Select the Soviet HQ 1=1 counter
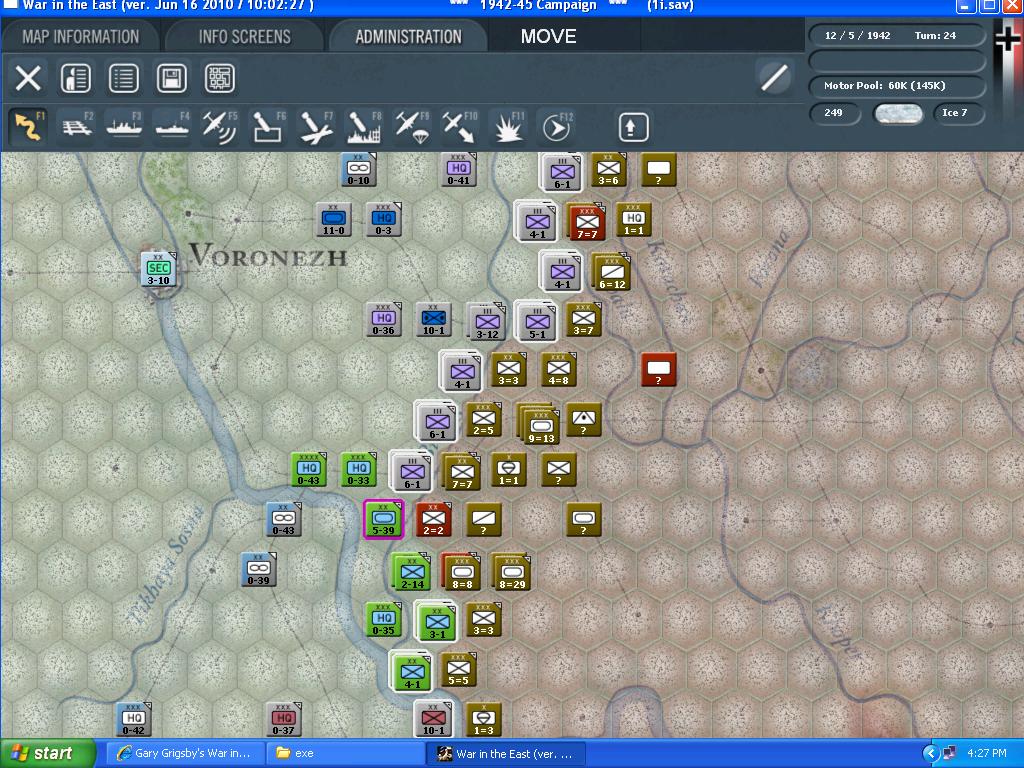Screen dimensions: 1024x768 click(633, 219)
